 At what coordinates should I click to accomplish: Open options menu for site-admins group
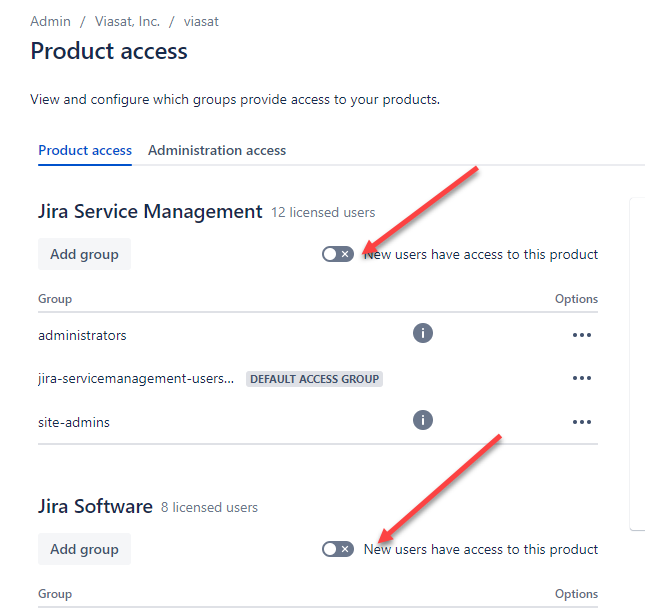click(582, 422)
